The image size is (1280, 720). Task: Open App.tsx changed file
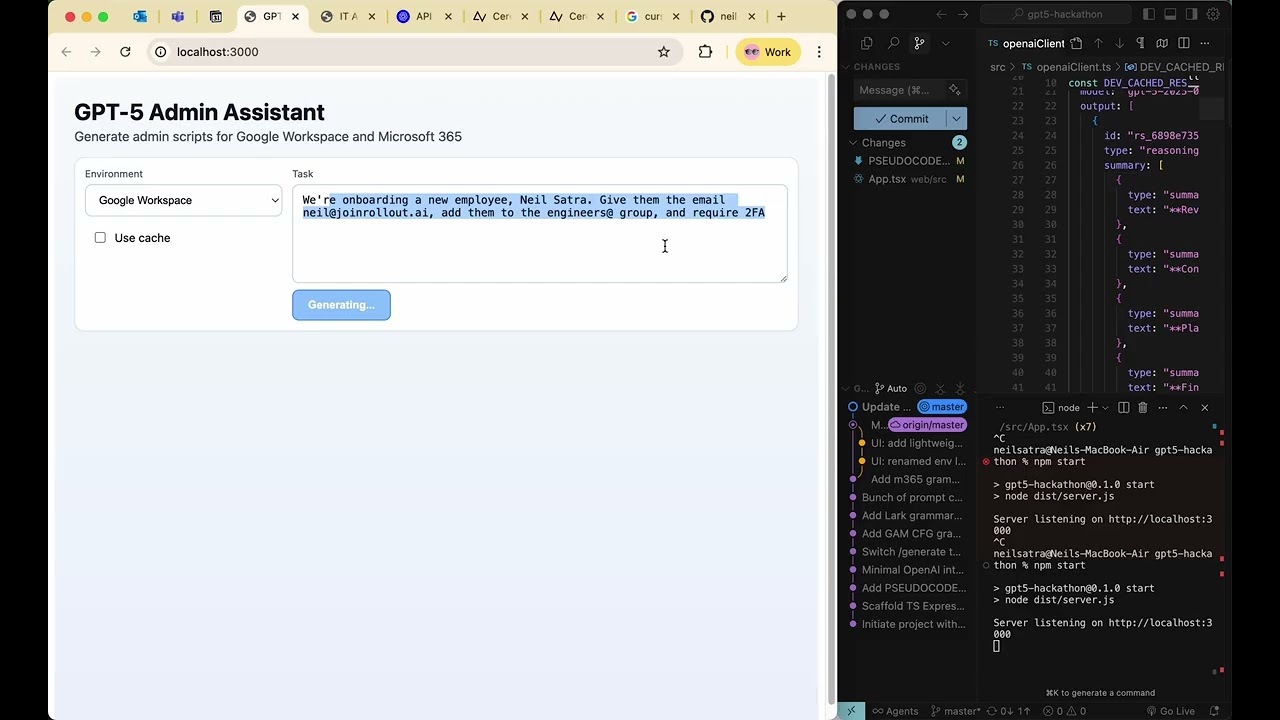click(x=908, y=179)
